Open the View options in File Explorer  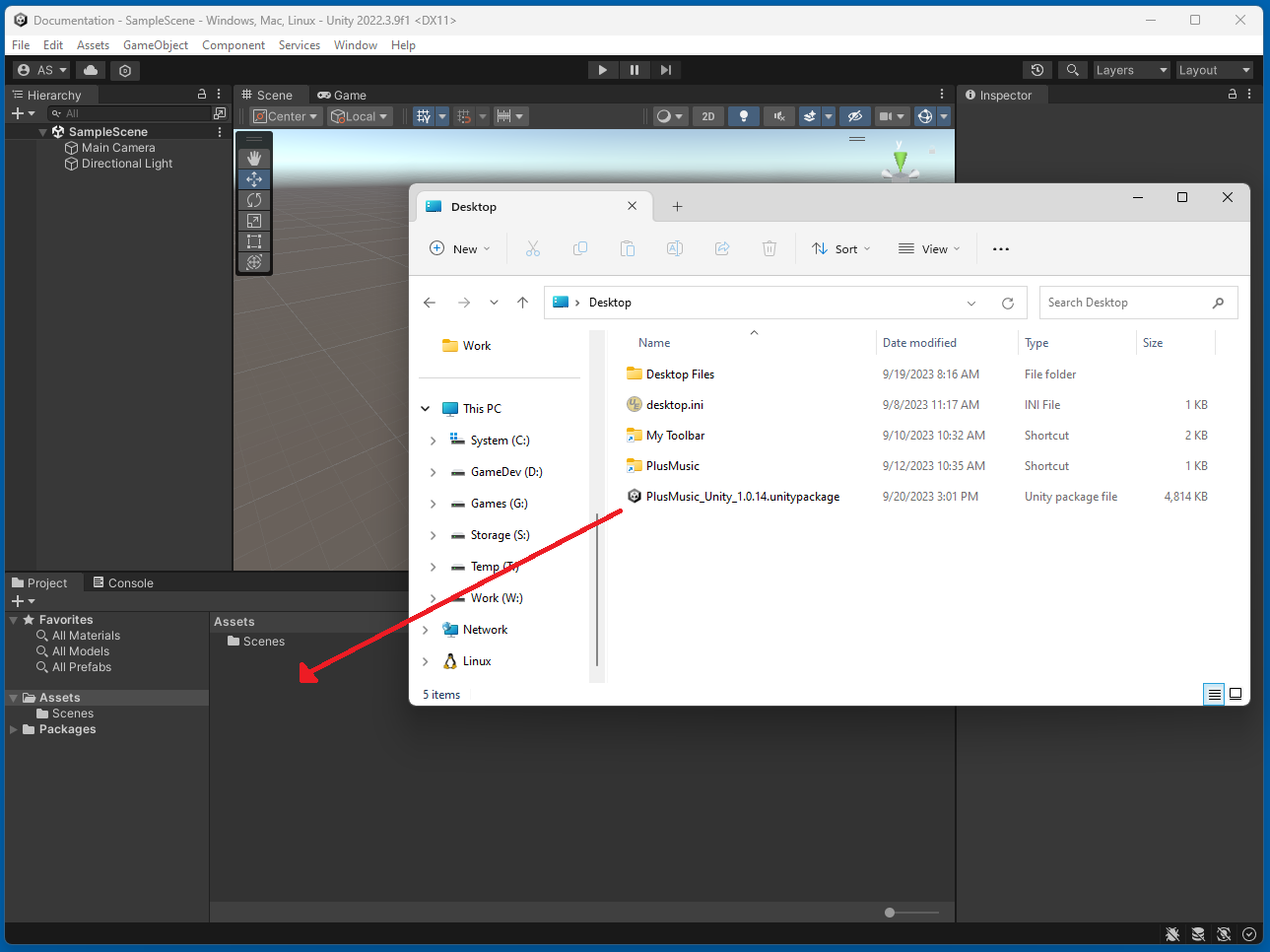(929, 249)
